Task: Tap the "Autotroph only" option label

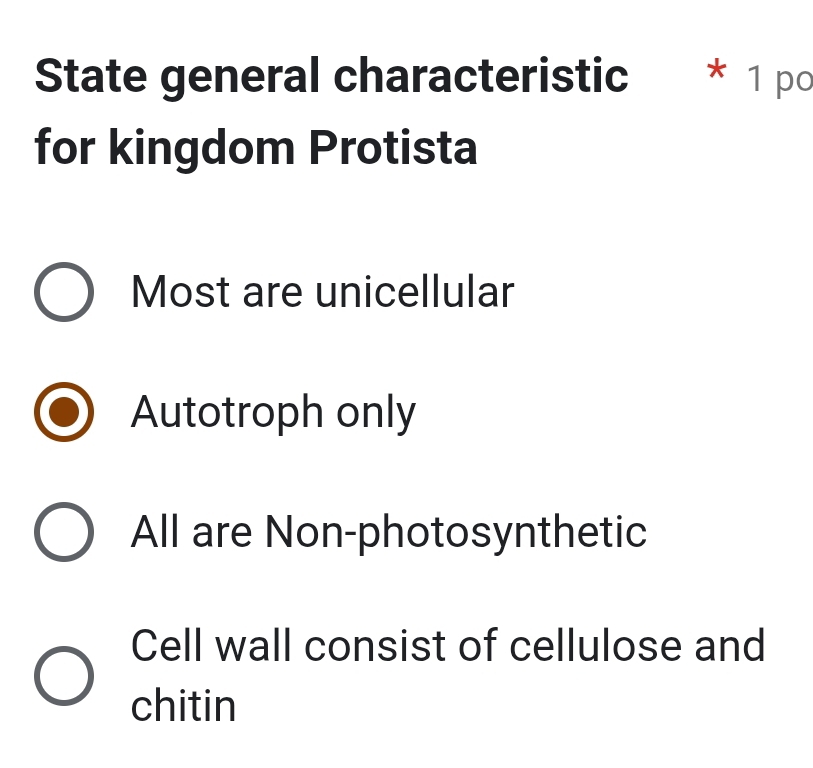Action: [x=273, y=412]
